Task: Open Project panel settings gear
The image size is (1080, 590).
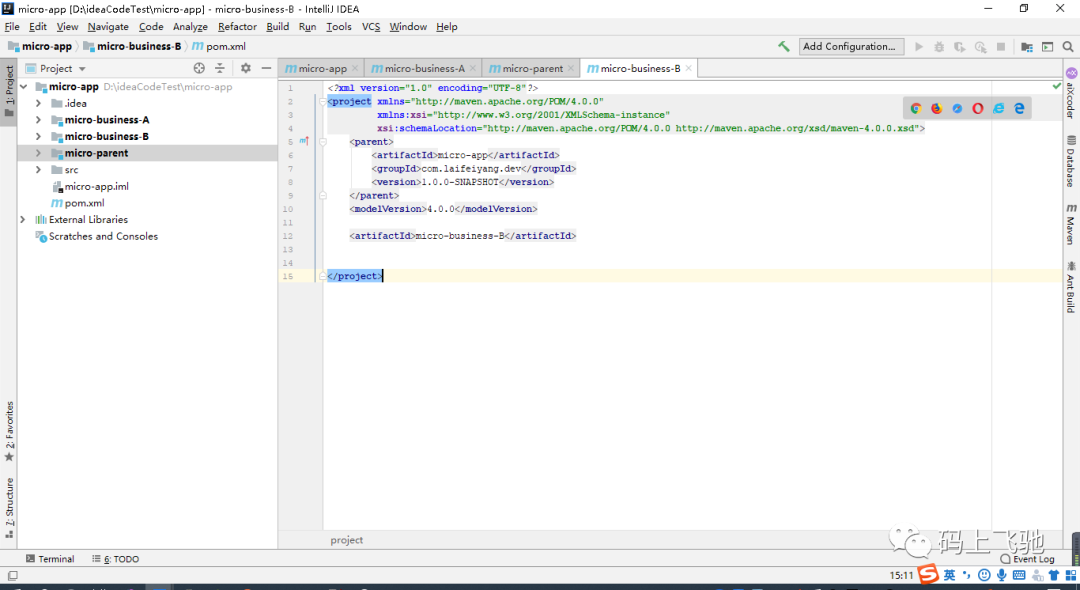Action: click(246, 68)
